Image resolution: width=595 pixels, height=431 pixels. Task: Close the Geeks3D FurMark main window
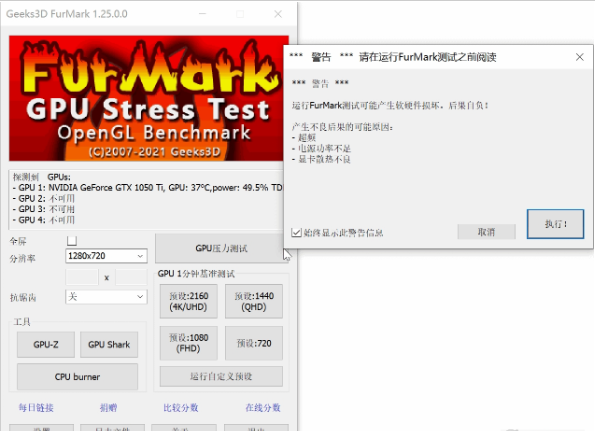click(278, 14)
